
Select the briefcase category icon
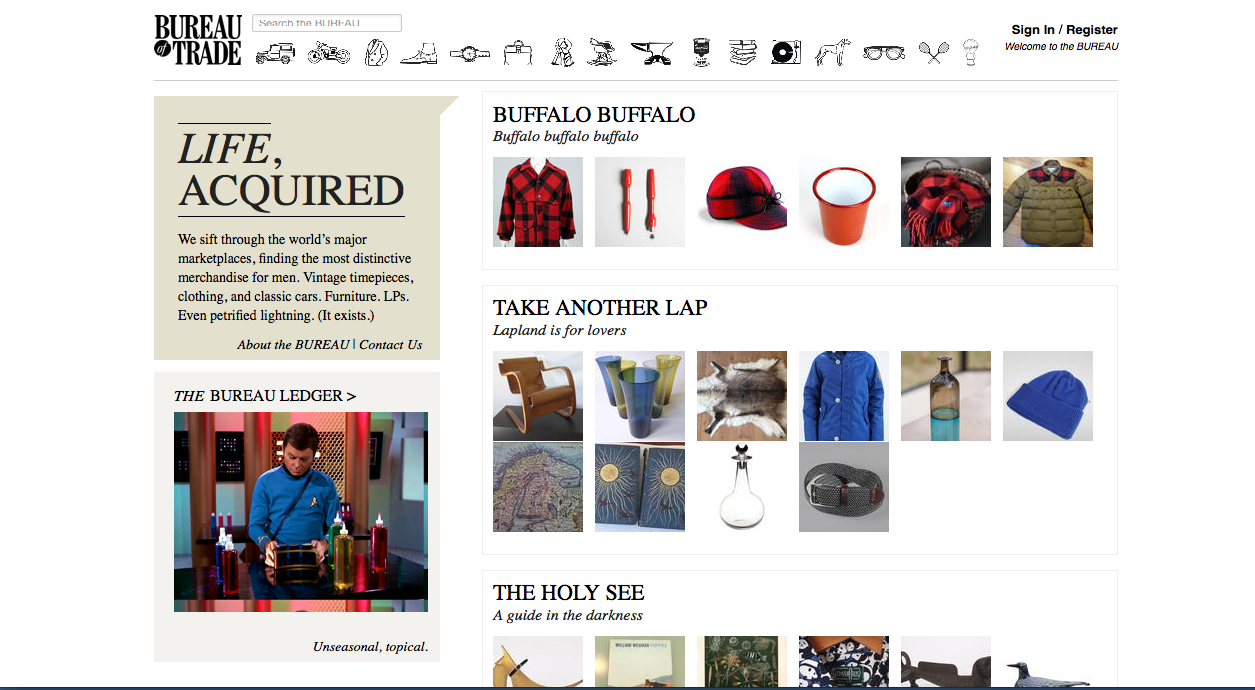coord(518,53)
